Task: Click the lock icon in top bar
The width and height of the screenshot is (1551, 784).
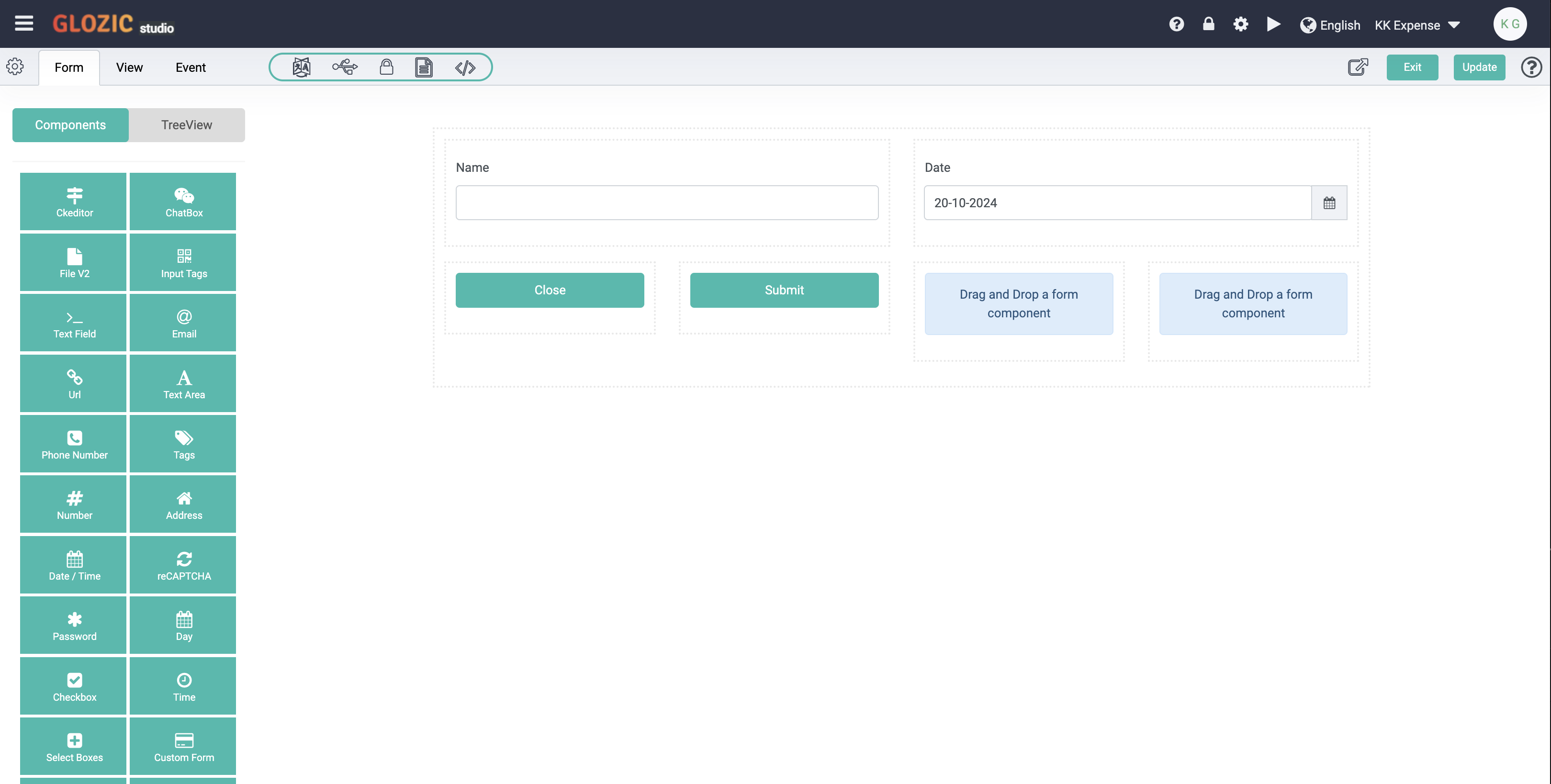Action: pos(1208,23)
